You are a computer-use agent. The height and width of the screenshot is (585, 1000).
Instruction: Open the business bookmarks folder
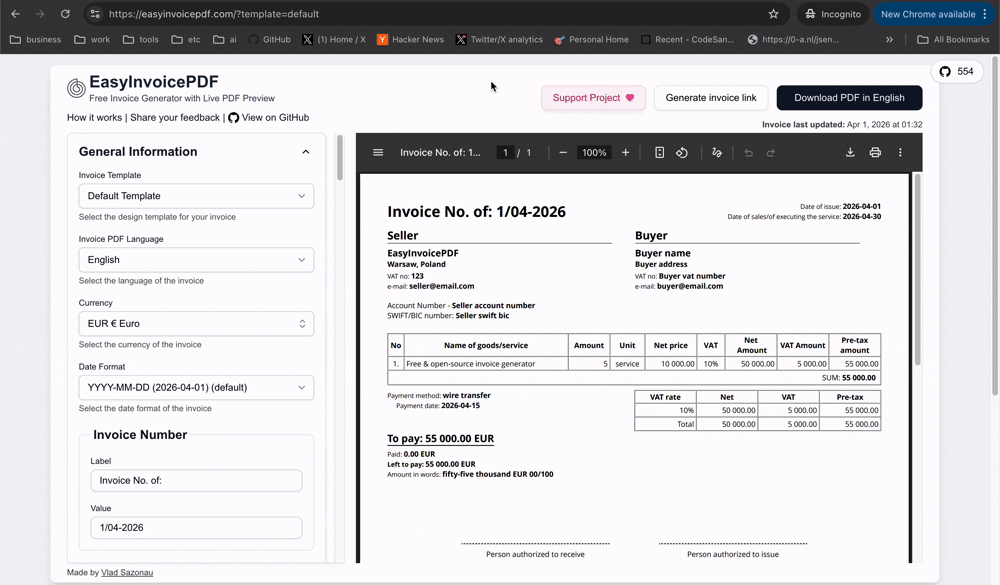(x=36, y=40)
